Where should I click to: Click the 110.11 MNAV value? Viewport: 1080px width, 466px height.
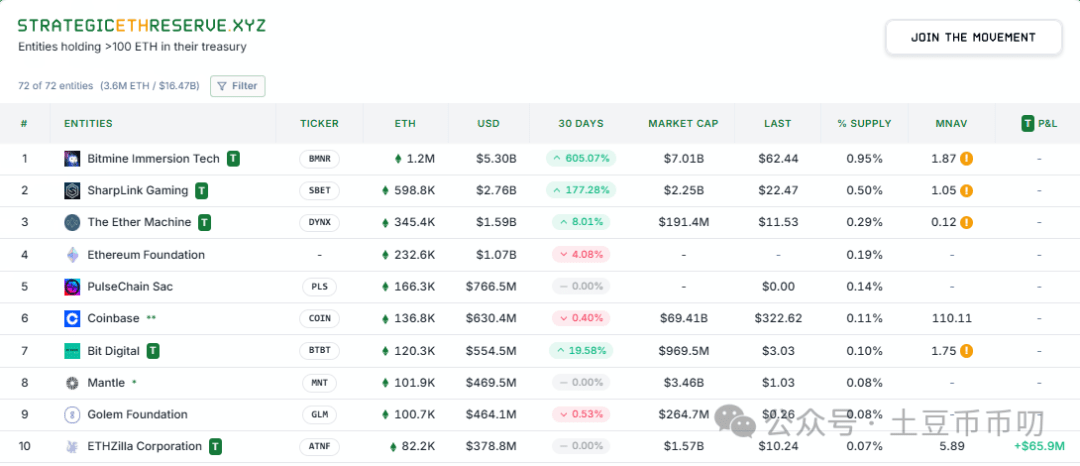952,319
